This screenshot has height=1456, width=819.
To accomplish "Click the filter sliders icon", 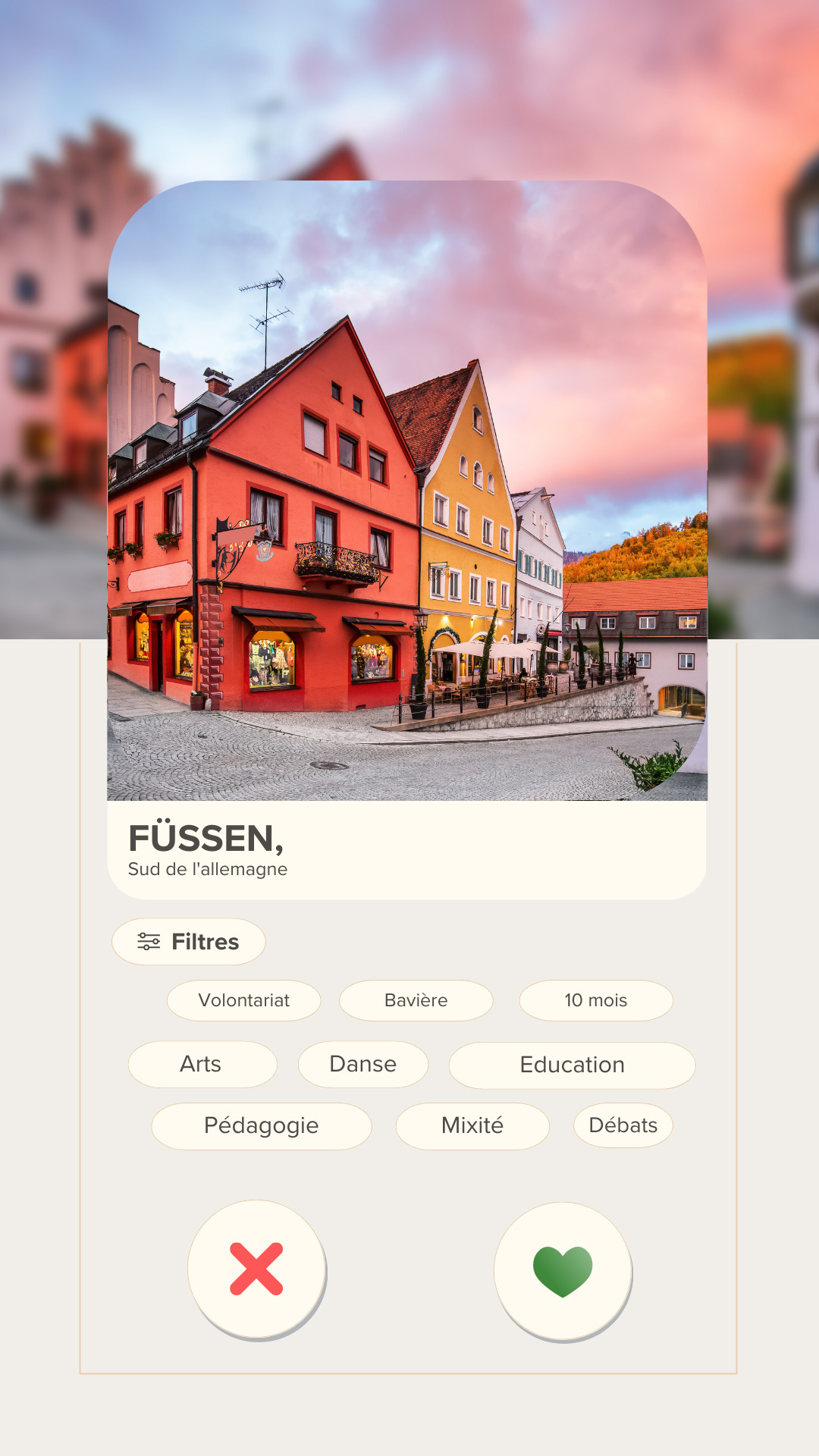I will (149, 942).
